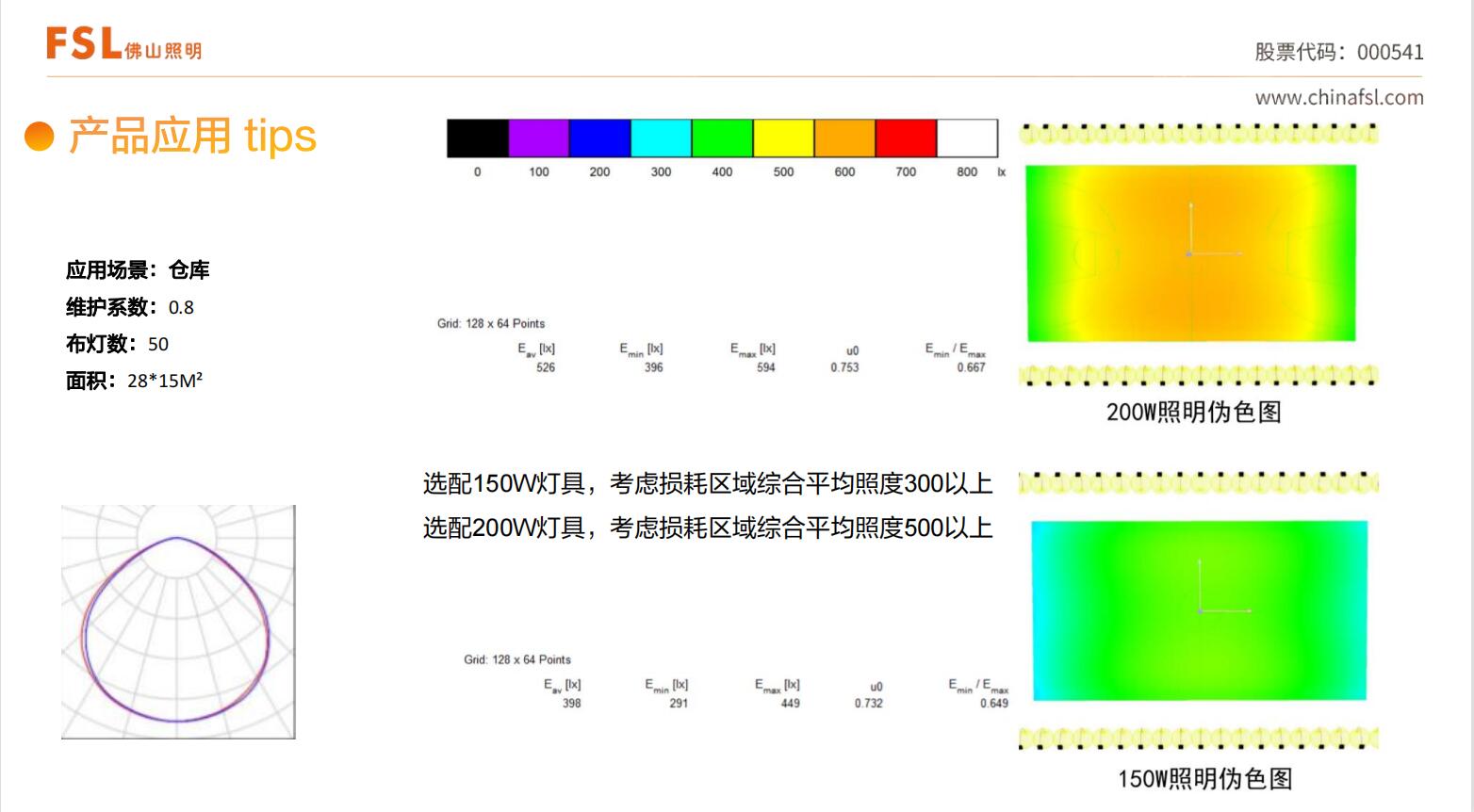Click the 产品应用 tips heading

pos(192,137)
